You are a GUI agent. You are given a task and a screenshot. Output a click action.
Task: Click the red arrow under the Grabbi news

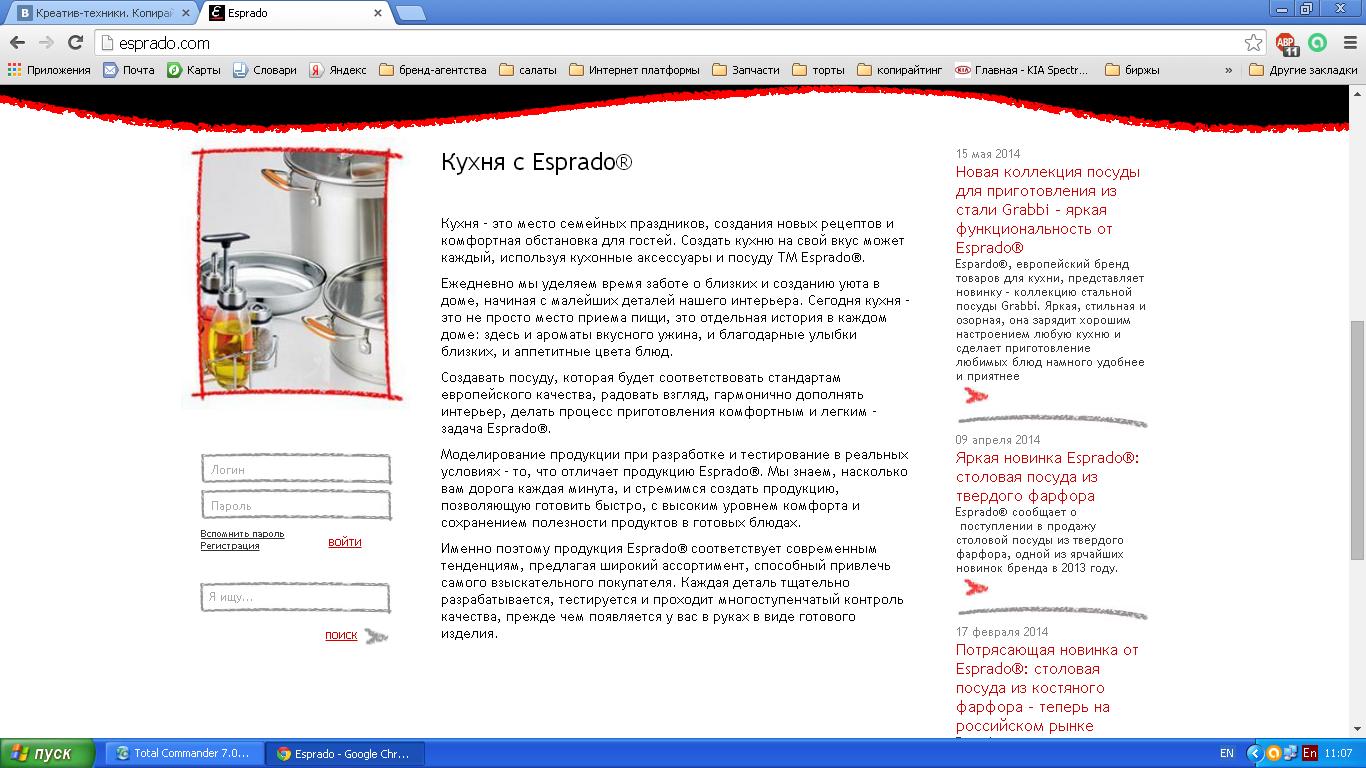coord(975,396)
